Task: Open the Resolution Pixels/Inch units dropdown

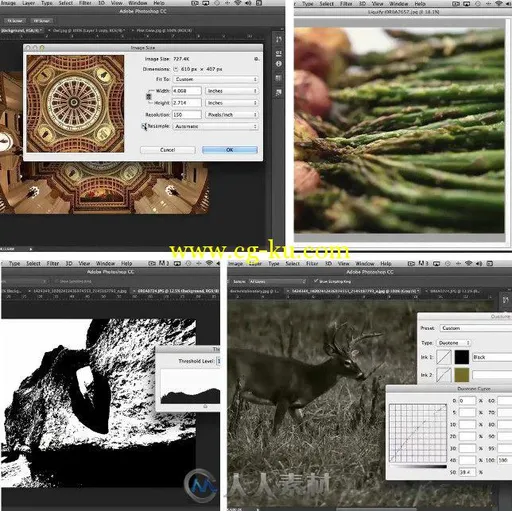Action: [232, 115]
